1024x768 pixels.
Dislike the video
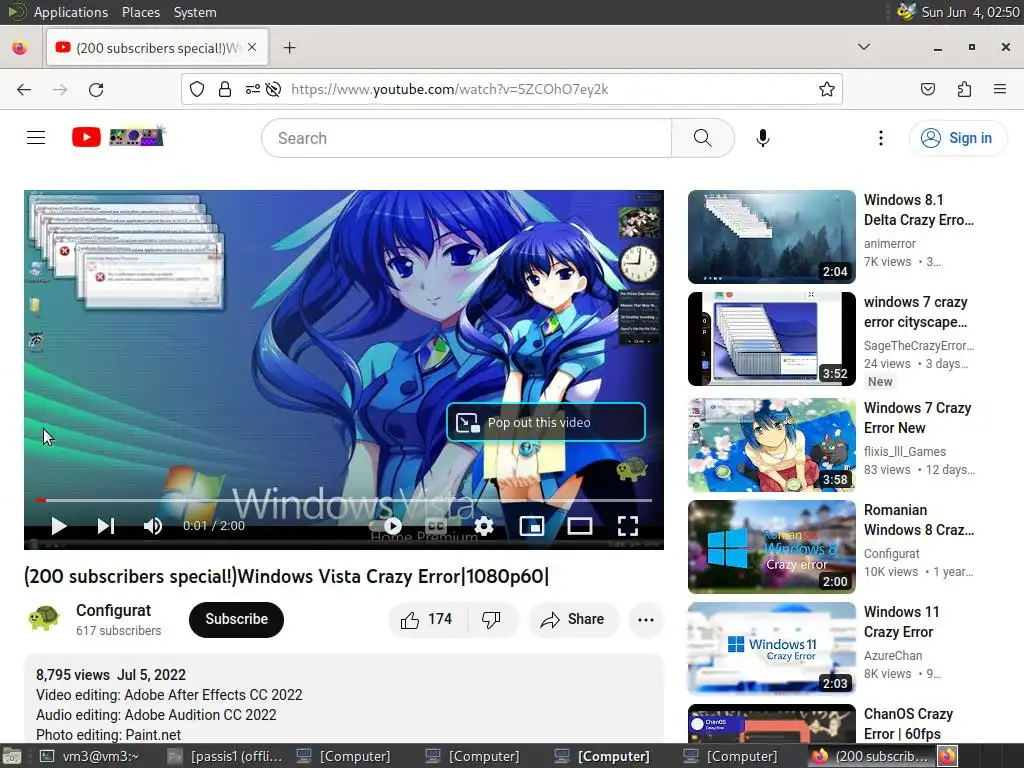pyautogui.click(x=491, y=619)
